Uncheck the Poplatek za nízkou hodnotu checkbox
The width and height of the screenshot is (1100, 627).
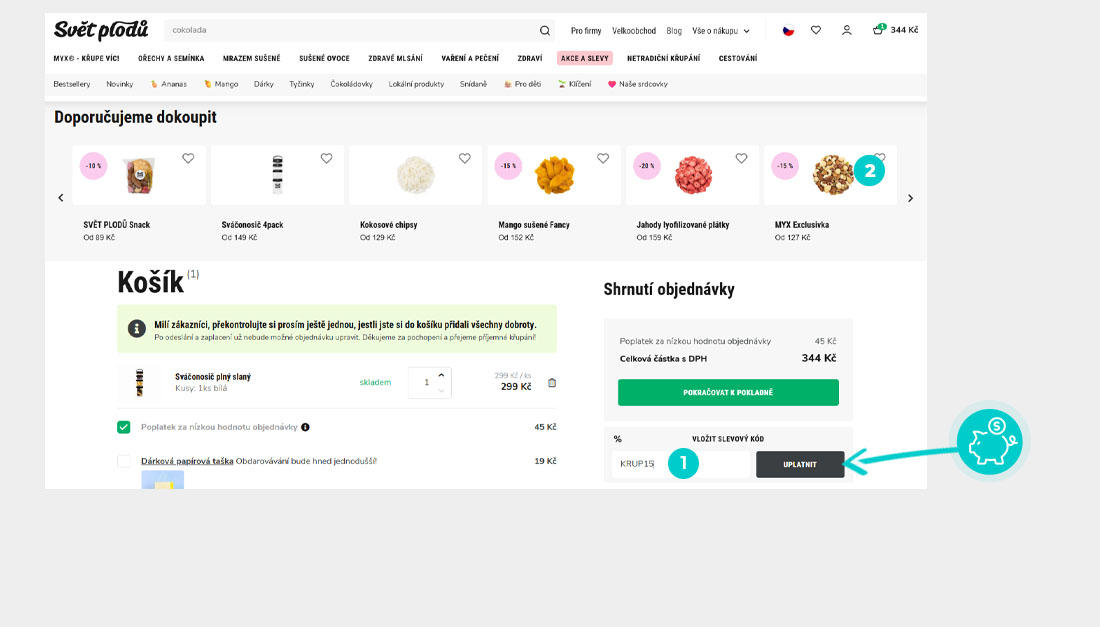point(124,427)
